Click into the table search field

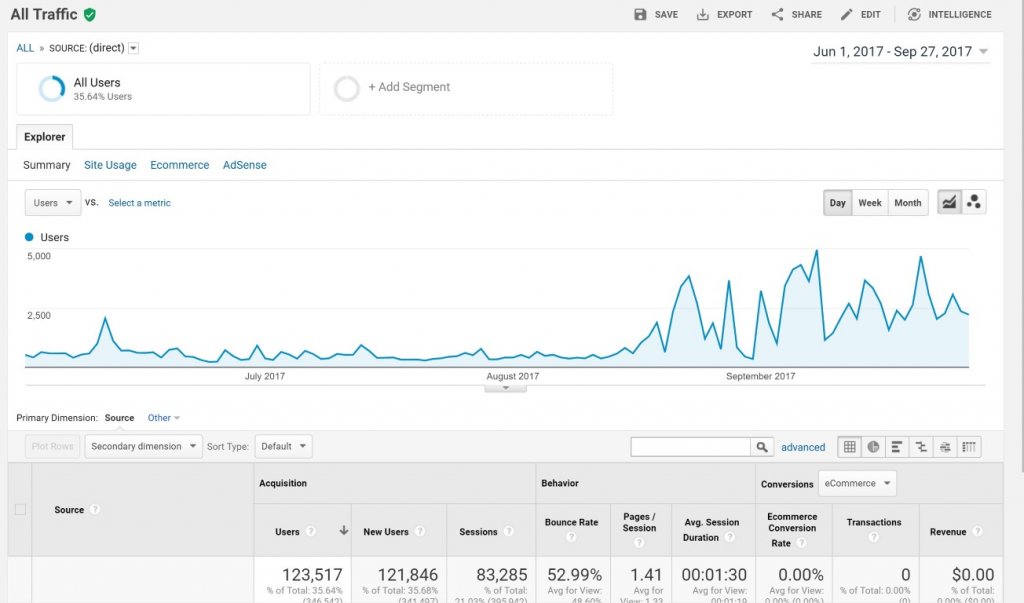690,447
